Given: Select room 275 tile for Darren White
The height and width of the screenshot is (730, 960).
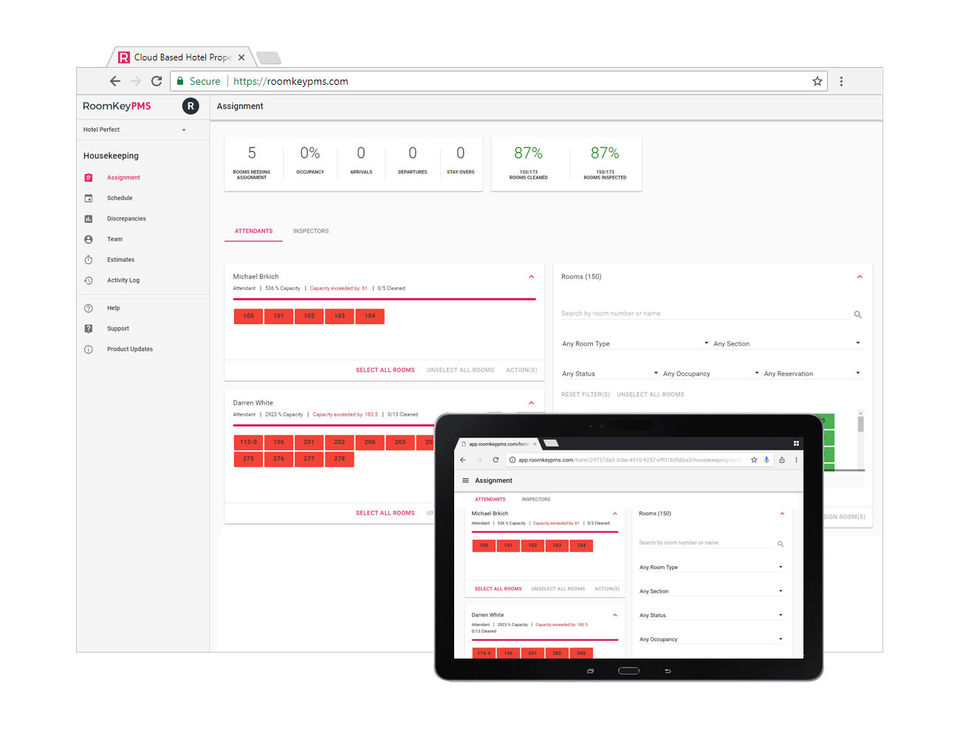Looking at the screenshot, I should coord(248,459).
